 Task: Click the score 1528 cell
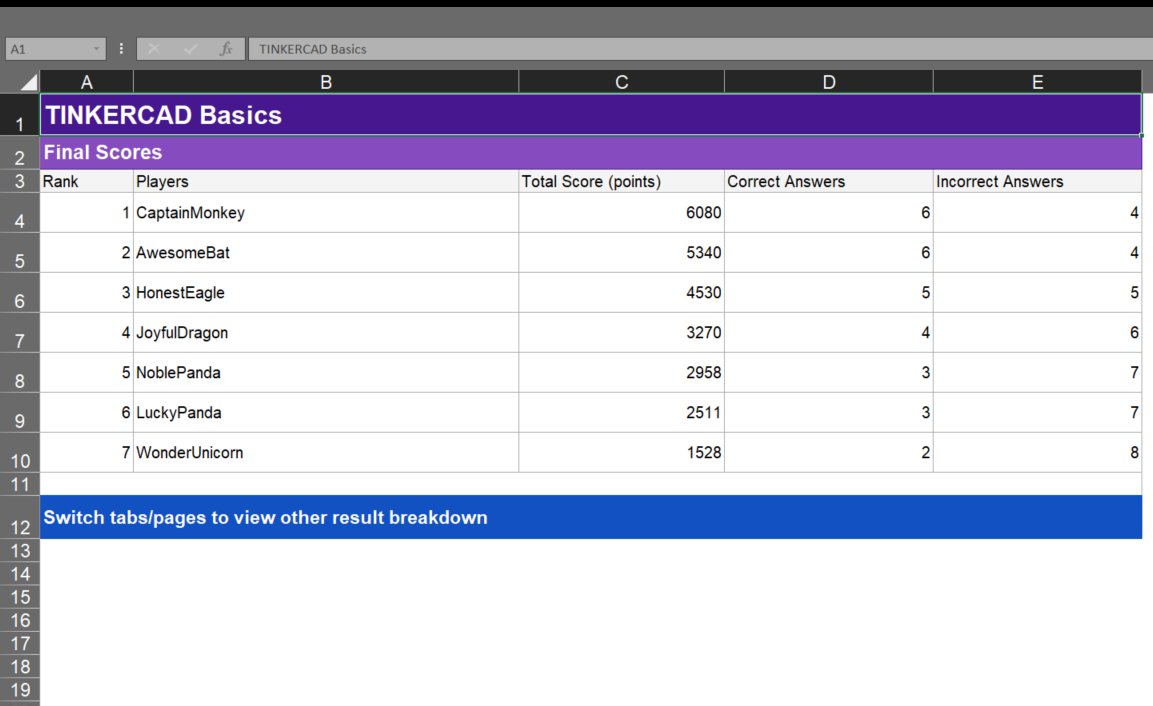tap(621, 453)
